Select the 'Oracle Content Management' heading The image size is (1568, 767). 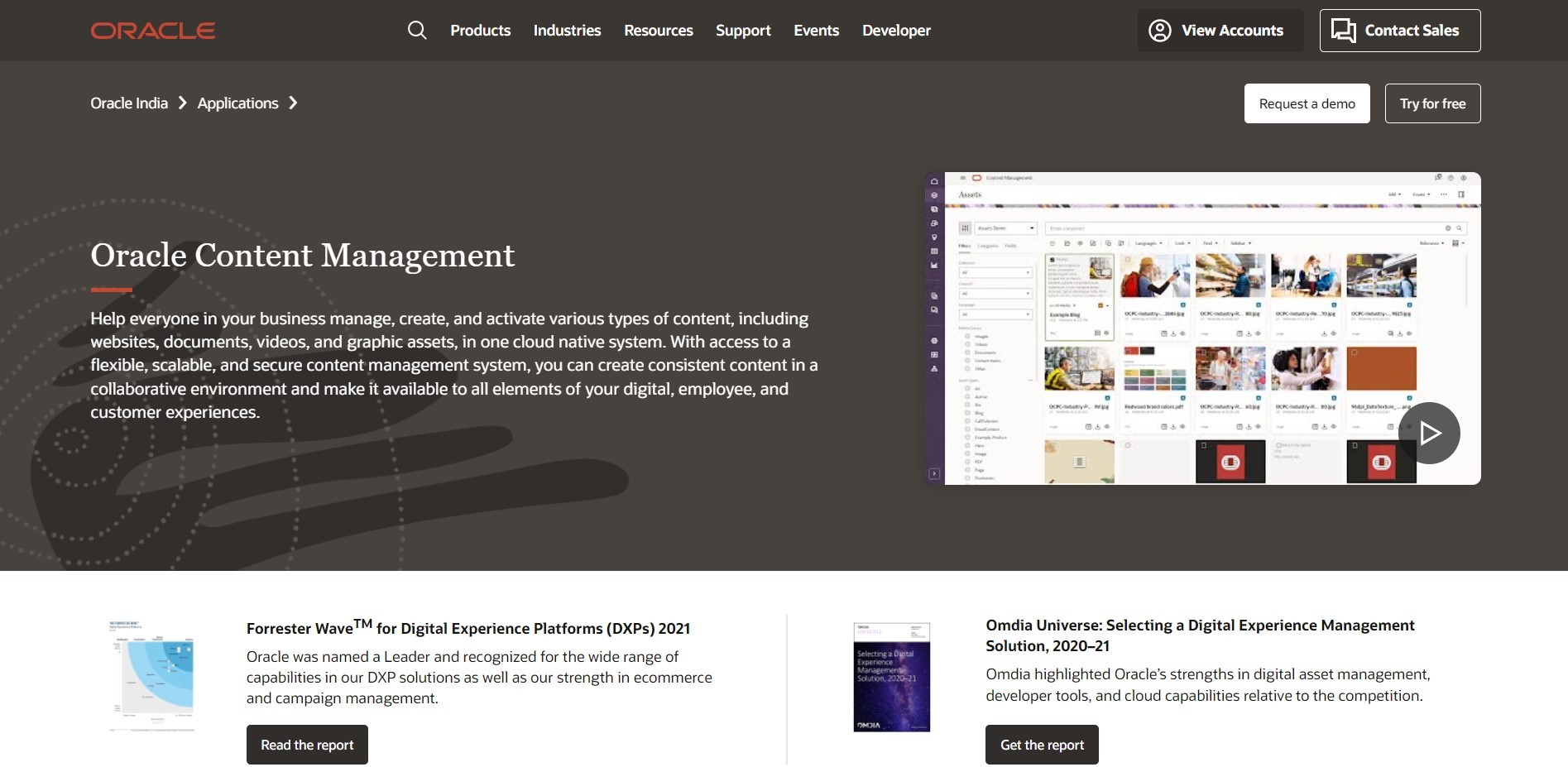point(302,255)
